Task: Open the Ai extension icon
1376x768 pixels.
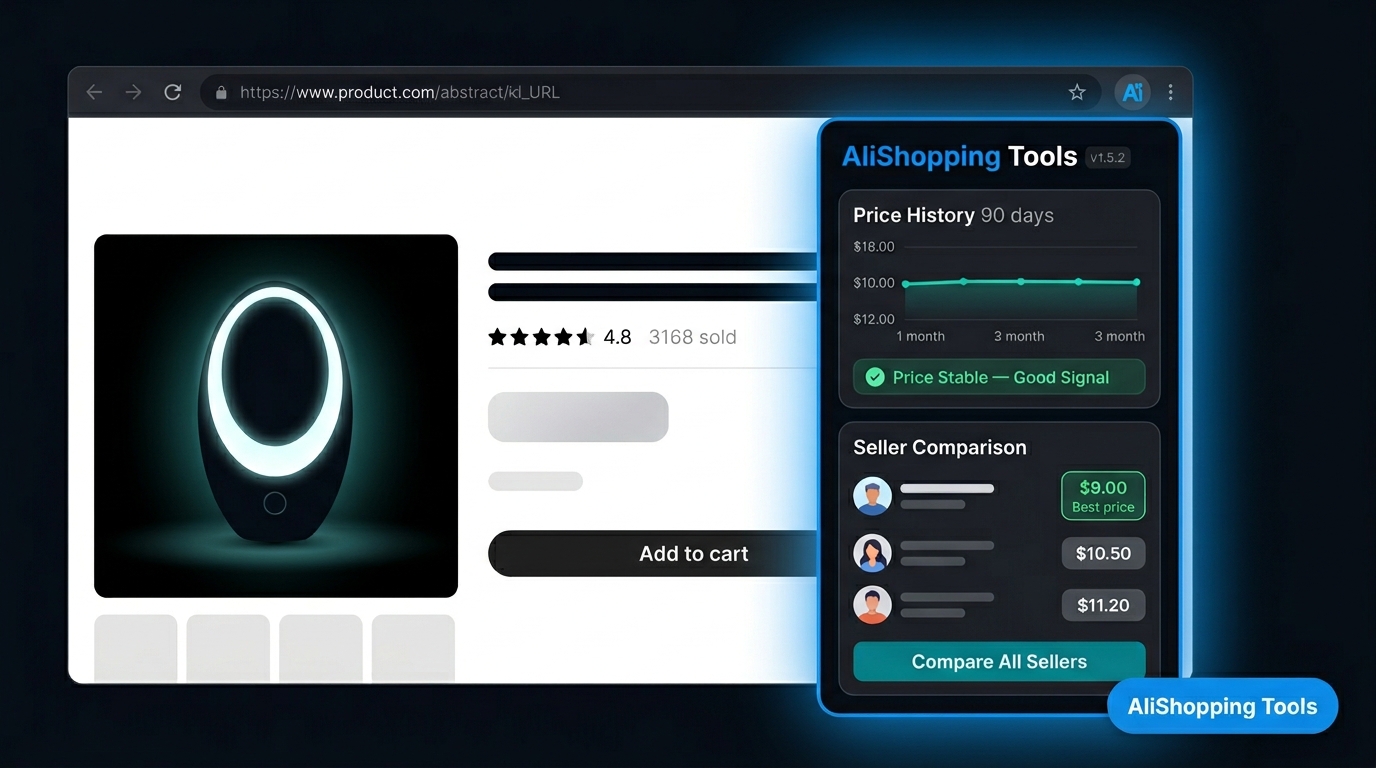Action: (1132, 92)
